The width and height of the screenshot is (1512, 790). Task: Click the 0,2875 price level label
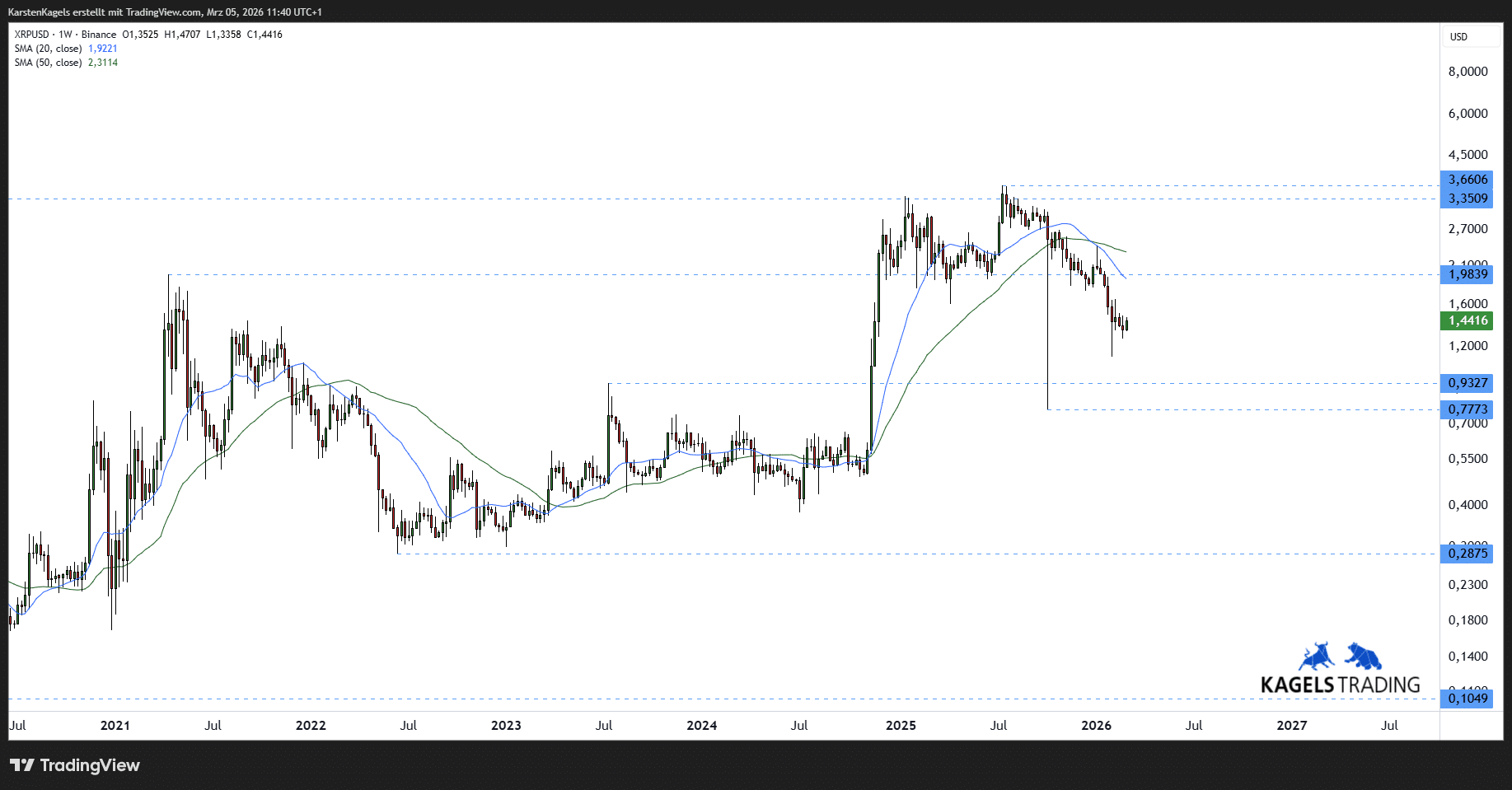tap(1468, 554)
